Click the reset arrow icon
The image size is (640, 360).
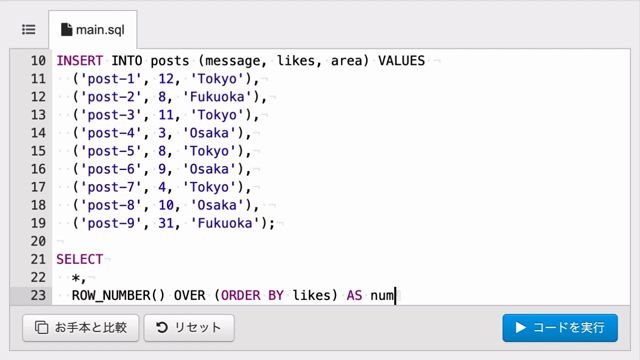(162, 327)
